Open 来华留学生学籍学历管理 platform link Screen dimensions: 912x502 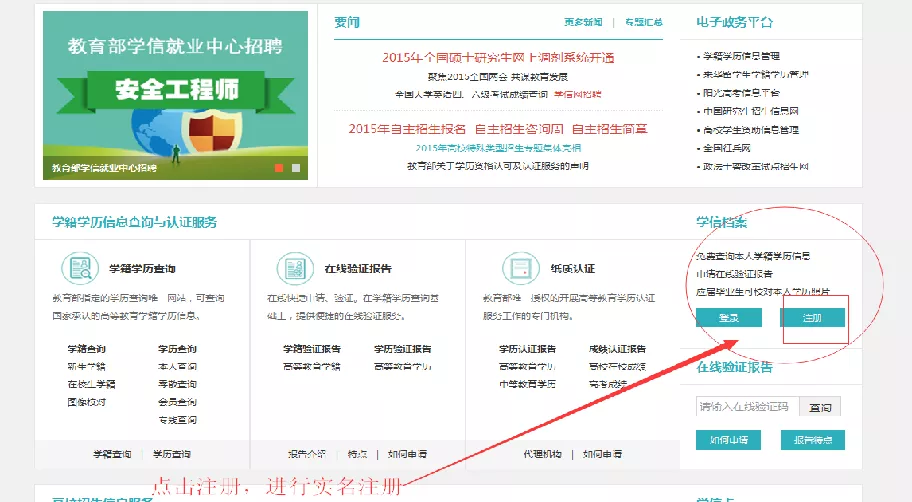(x=756, y=74)
